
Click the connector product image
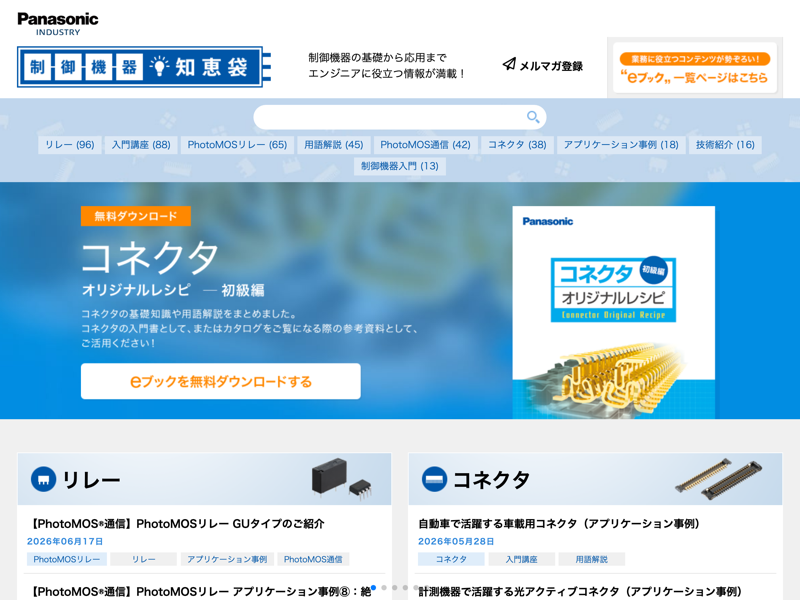tap(719, 479)
